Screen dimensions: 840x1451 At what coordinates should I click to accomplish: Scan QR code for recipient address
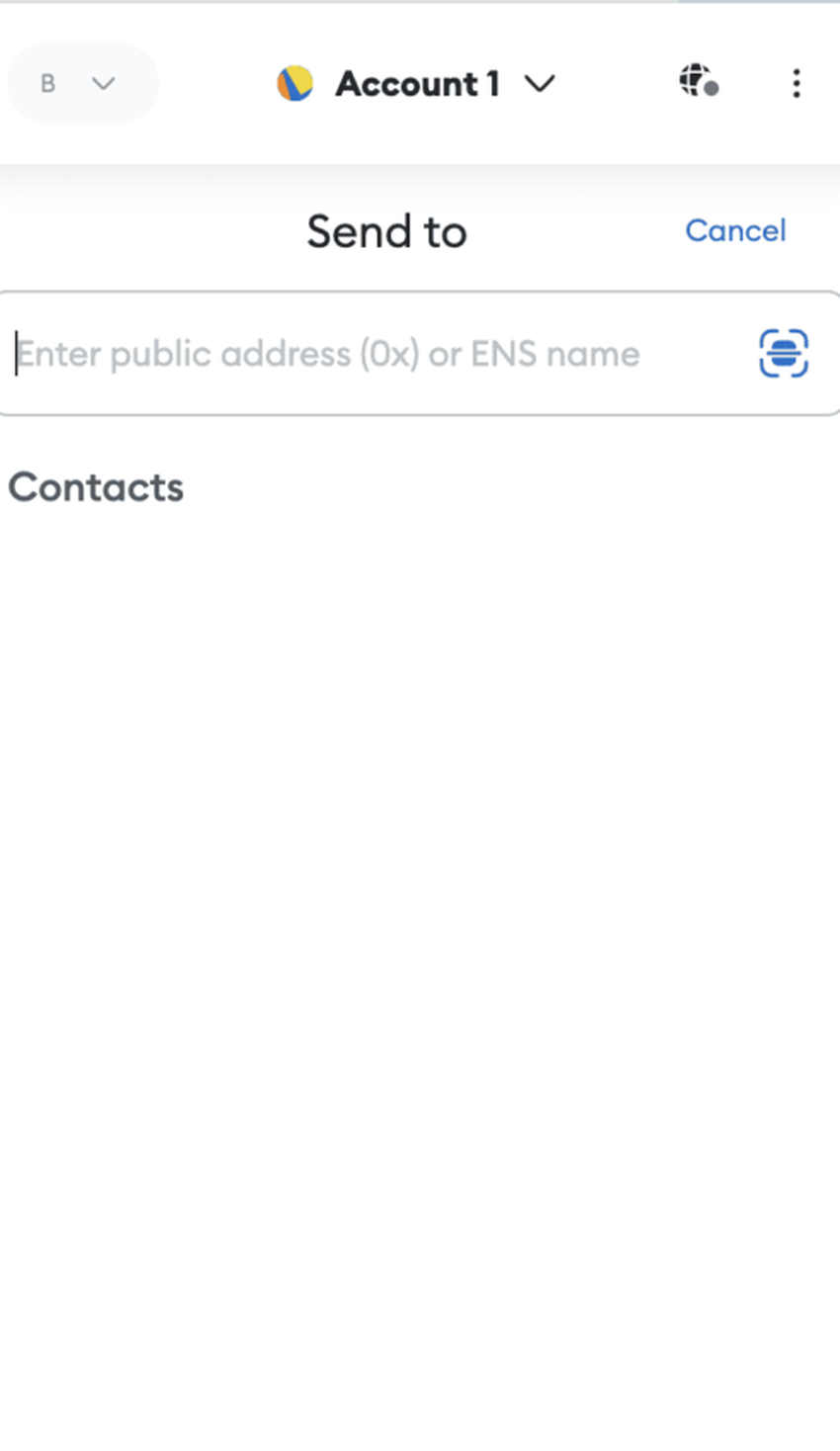pyautogui.click(x=784, y=354)
